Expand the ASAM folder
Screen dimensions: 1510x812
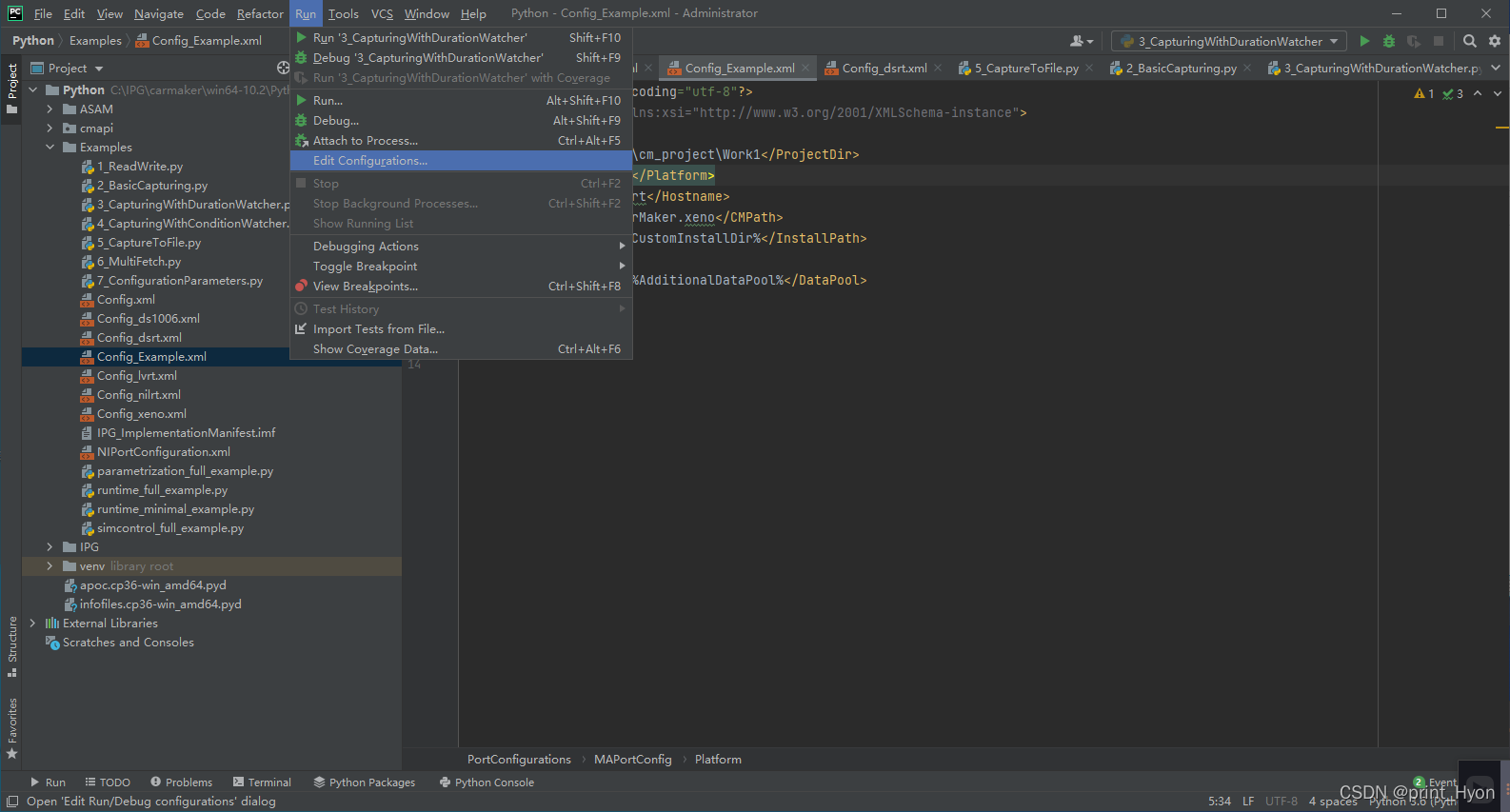(50, 109)
